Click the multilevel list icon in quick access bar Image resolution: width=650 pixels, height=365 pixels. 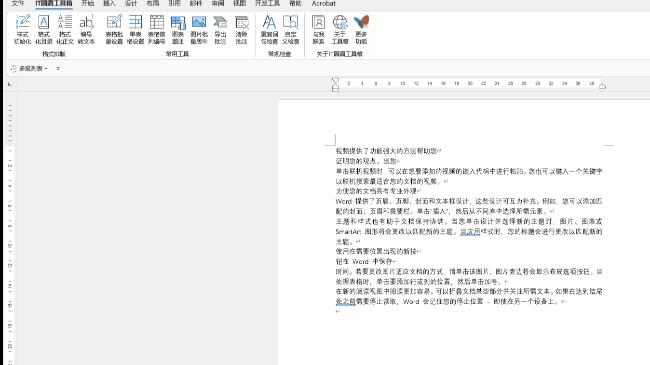(13, 68)
